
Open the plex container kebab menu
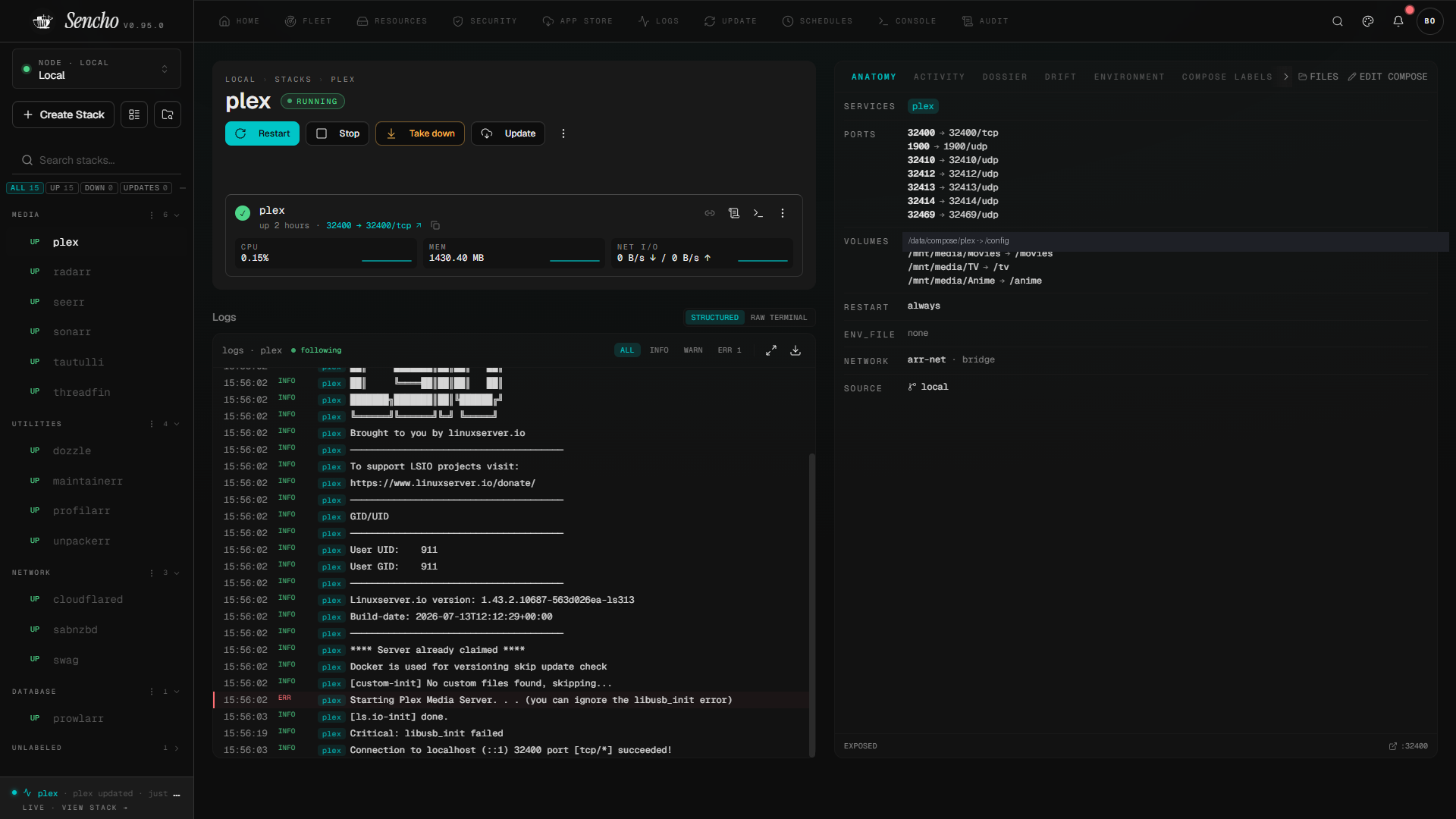(783, 214)
